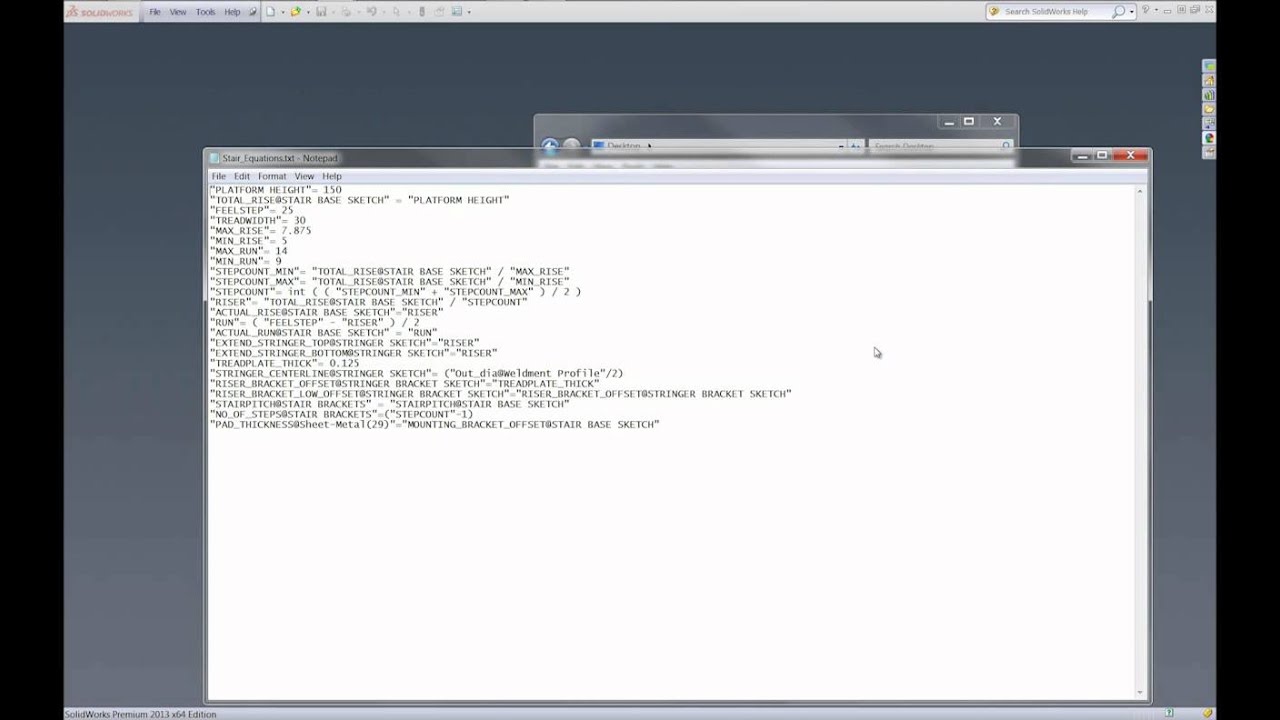This screenshot has width=1280, height=720.
Task: Click Notepad vertical scrollbar up arrow
Action: pyautogui.click(x=1141, y=190)
